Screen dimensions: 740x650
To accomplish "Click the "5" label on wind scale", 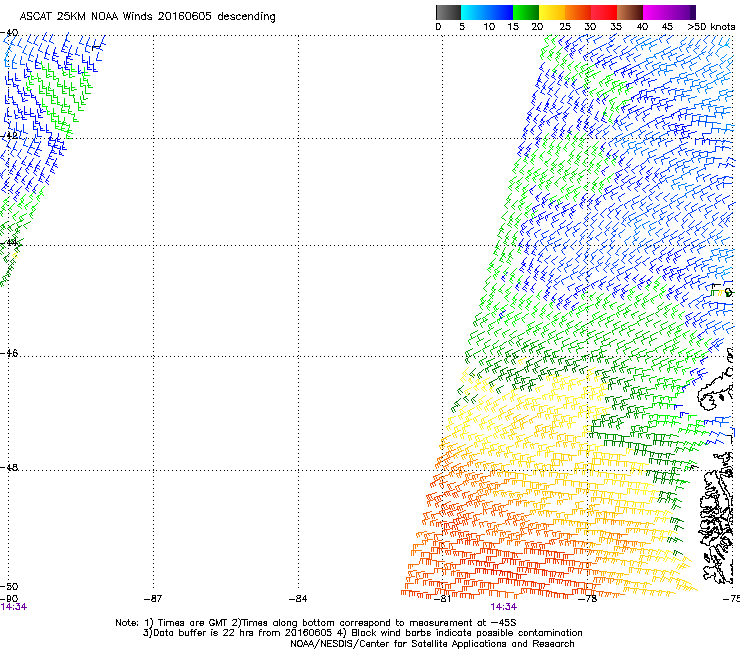I will pyautogui.click(x=462, y=27).
